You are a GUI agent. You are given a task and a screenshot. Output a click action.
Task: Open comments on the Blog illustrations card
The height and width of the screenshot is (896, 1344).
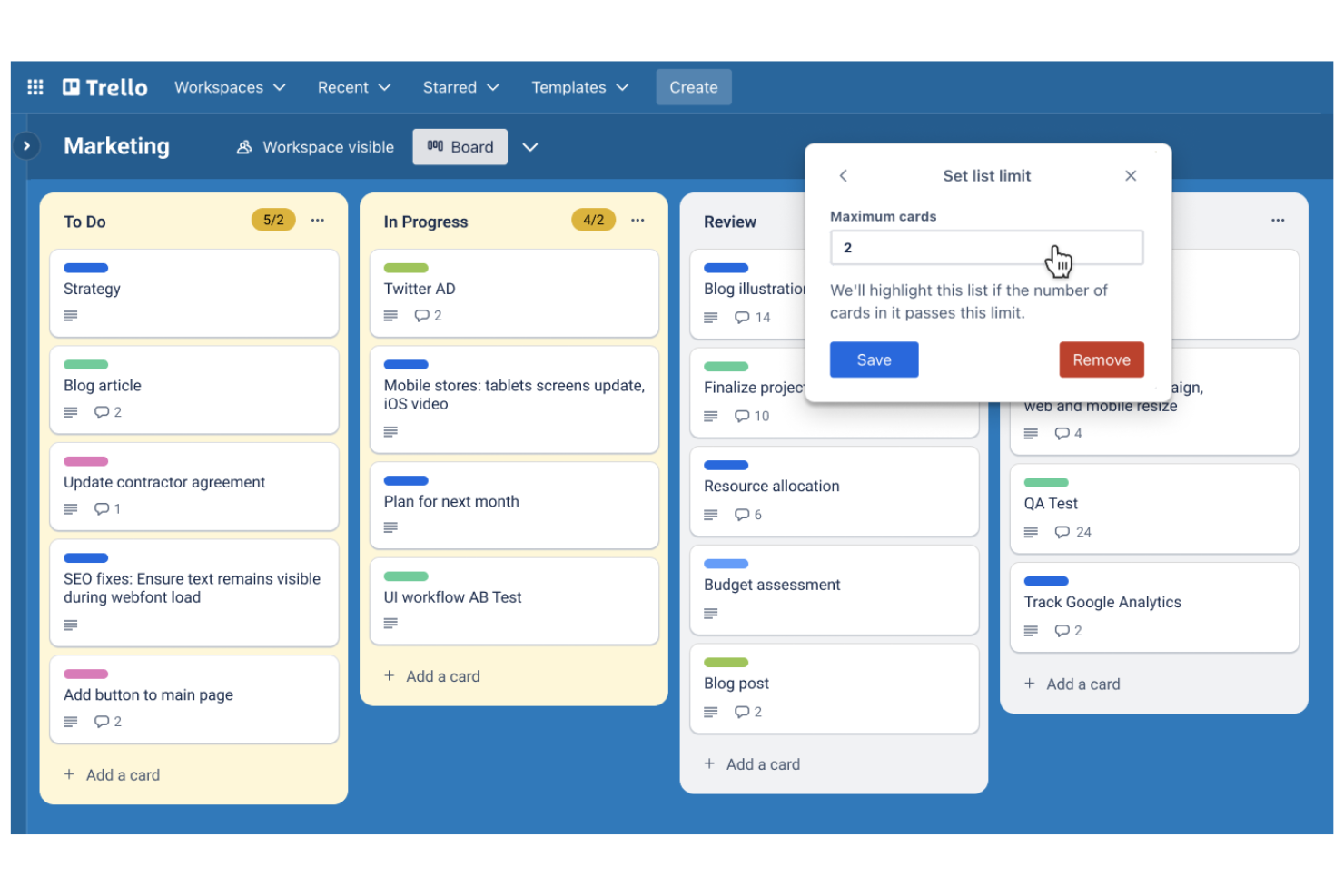coord(742,317)
